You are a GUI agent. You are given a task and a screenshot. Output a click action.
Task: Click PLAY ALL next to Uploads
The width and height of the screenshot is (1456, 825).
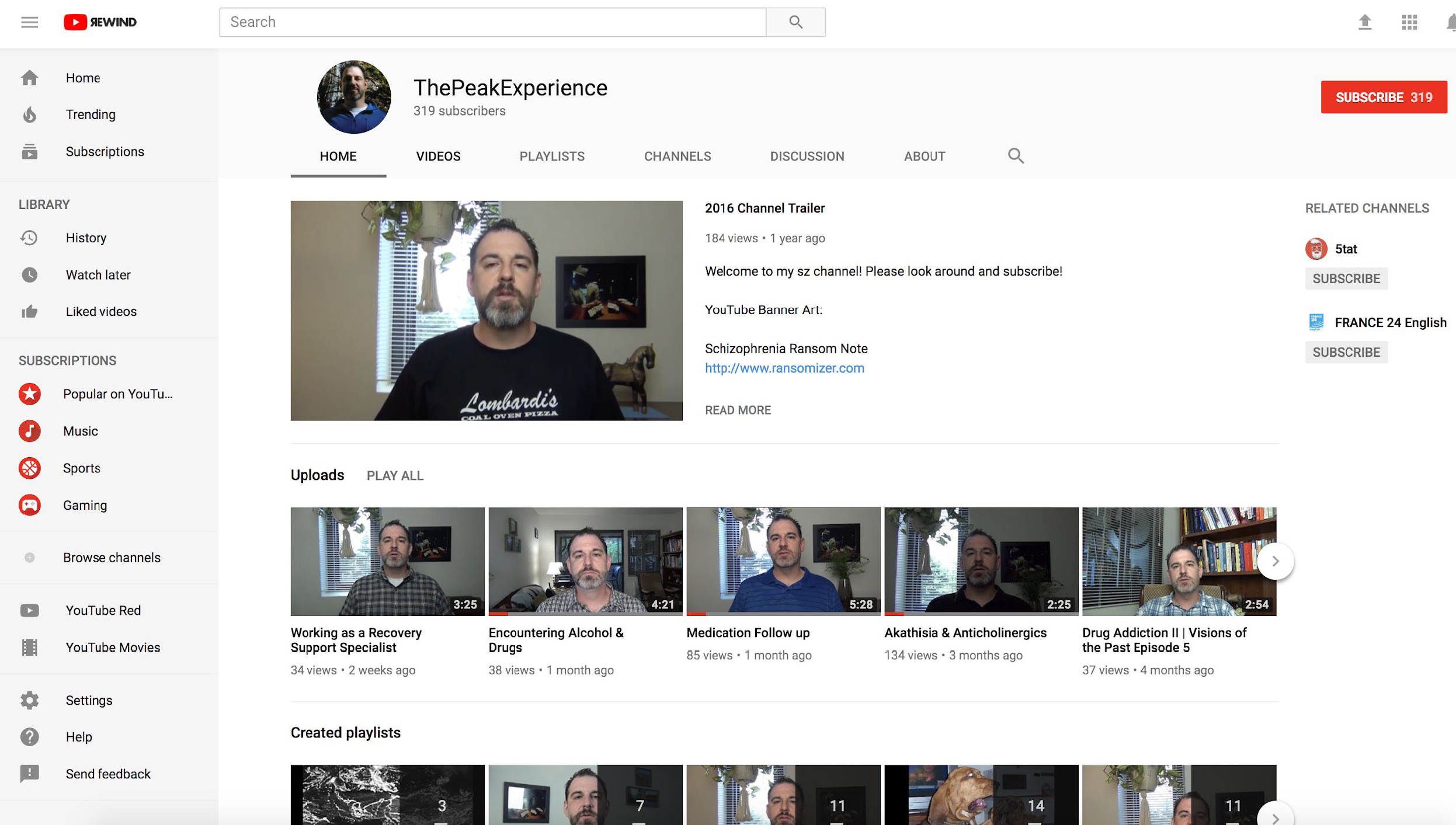coord(395,476)
